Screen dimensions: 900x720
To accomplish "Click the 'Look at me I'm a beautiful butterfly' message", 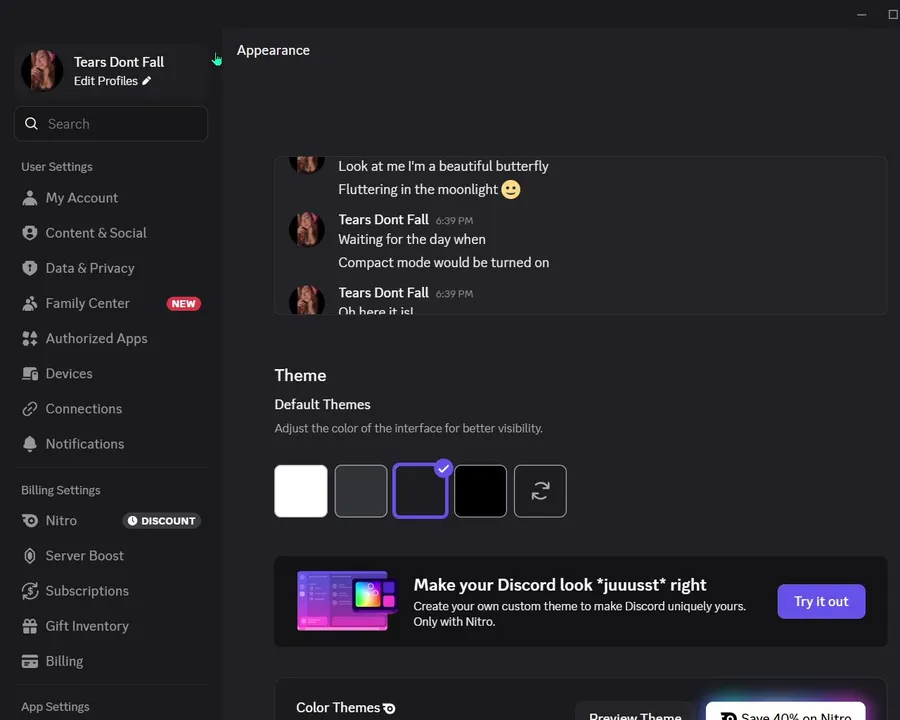I will [443, 166].
